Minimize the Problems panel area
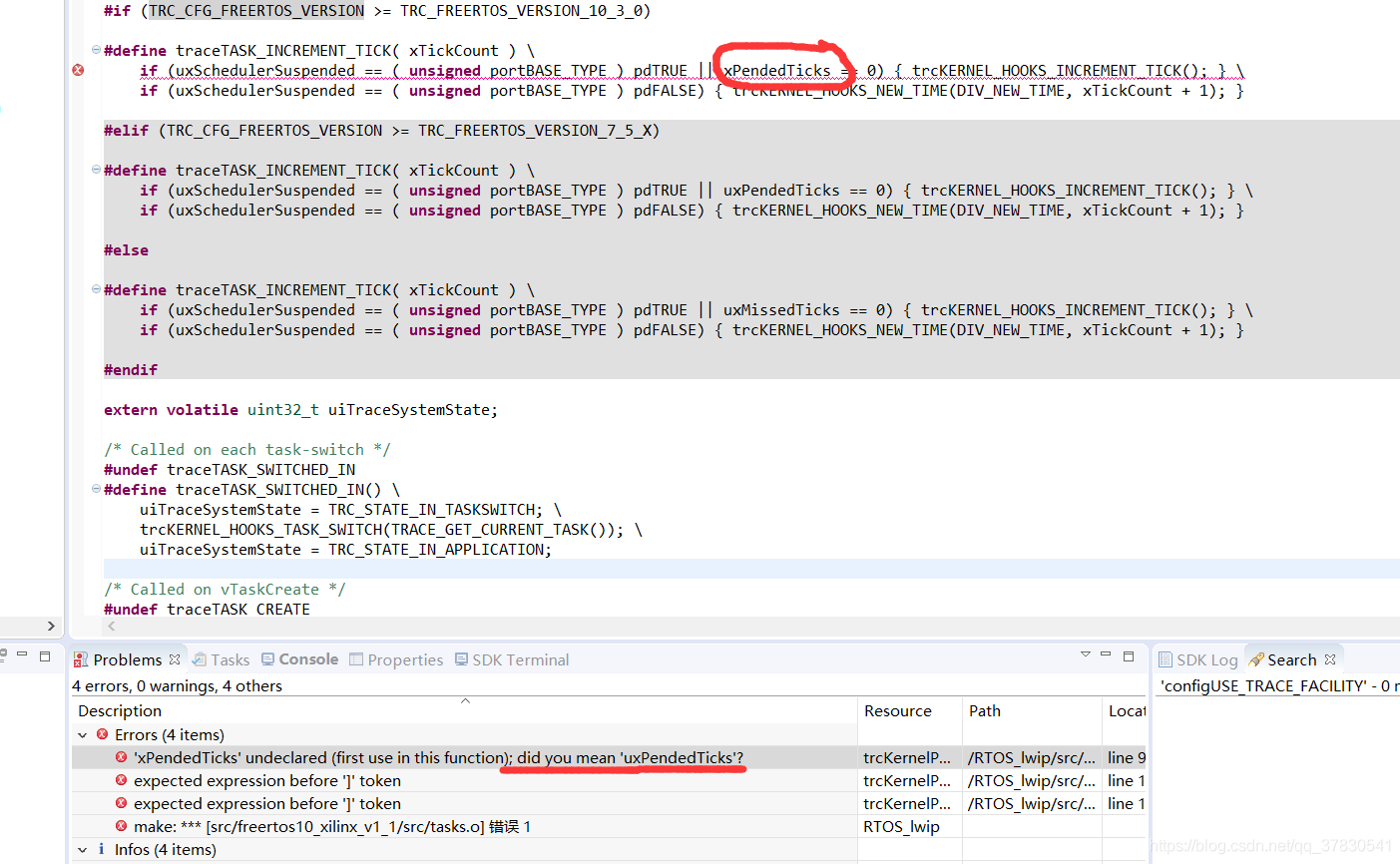1400x864 pixels. click(1106, 654)
